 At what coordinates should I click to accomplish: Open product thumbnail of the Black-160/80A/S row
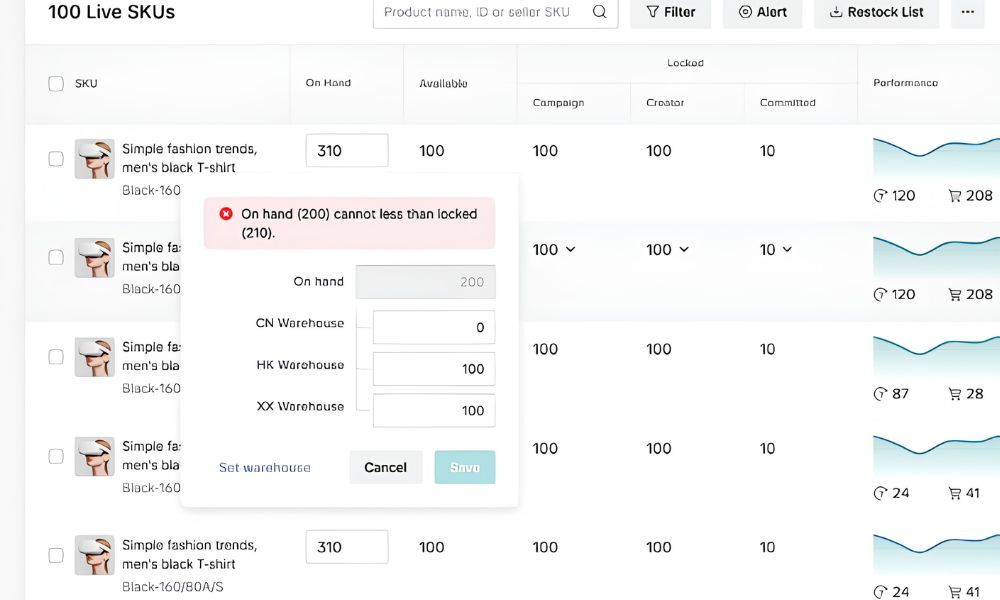[94, 555]
